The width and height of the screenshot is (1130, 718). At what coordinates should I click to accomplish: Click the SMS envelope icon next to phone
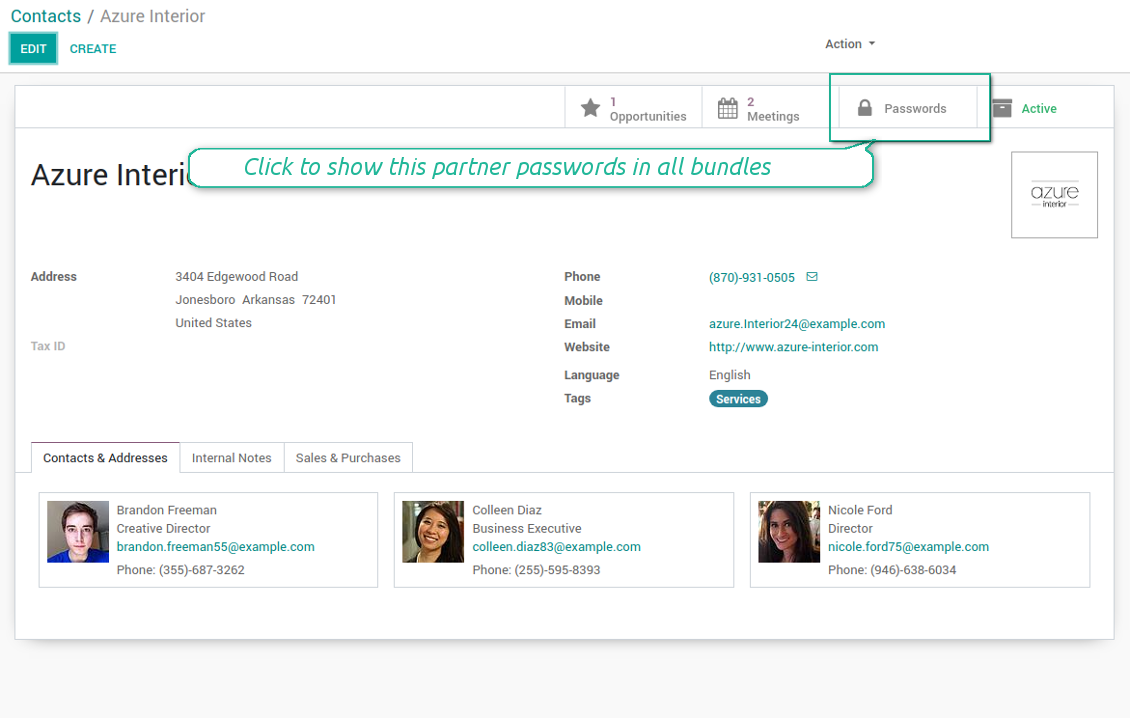812,277
